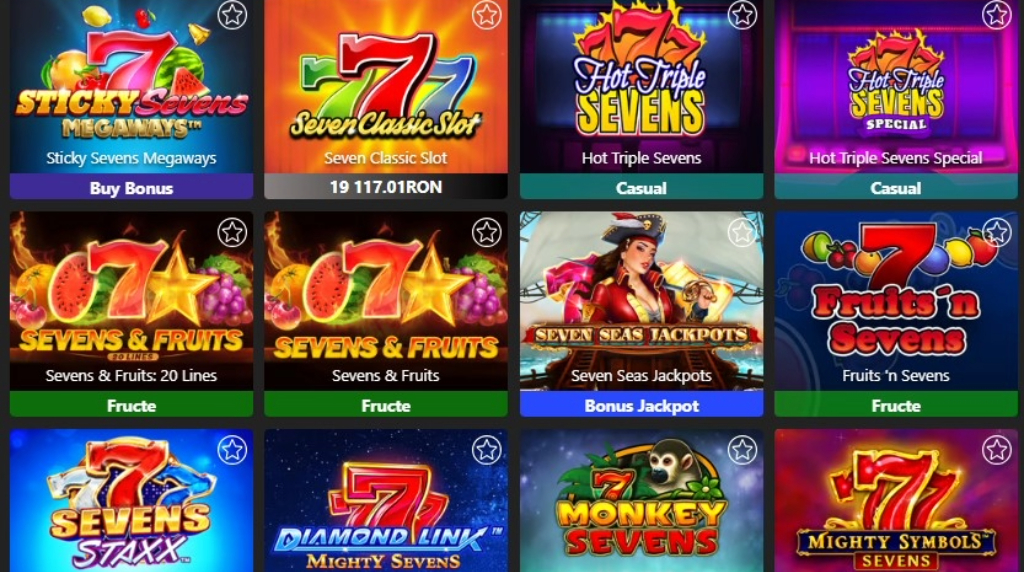Add Sevens & Fruits: 20 Lines to favorites

click(232, 232)
